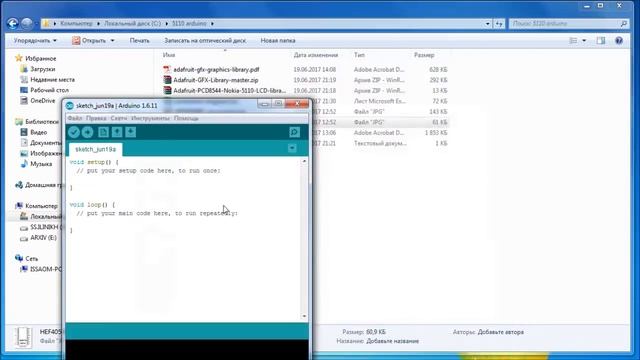This screenshot has width=640, height=360.
Task: Sort by Тип column header
Action: pyautogui.click(x=360, y=55)
